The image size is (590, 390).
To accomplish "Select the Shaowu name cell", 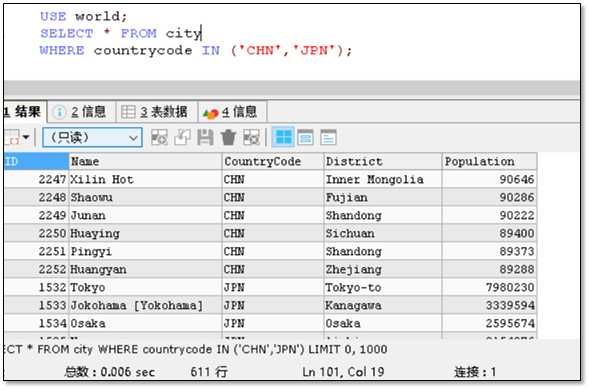I will point(146,197).
